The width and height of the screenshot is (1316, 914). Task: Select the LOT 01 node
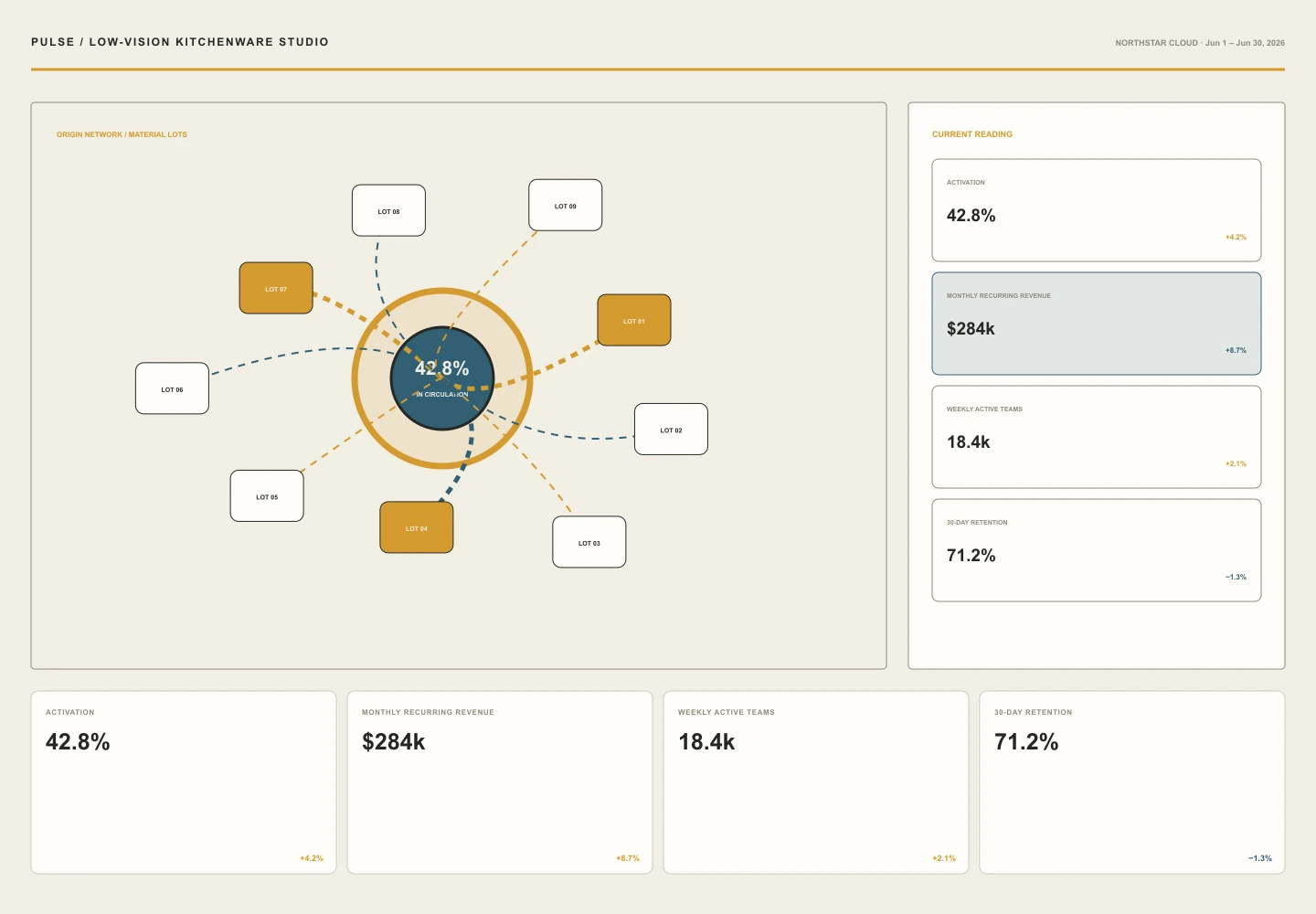tap(634, 320)
